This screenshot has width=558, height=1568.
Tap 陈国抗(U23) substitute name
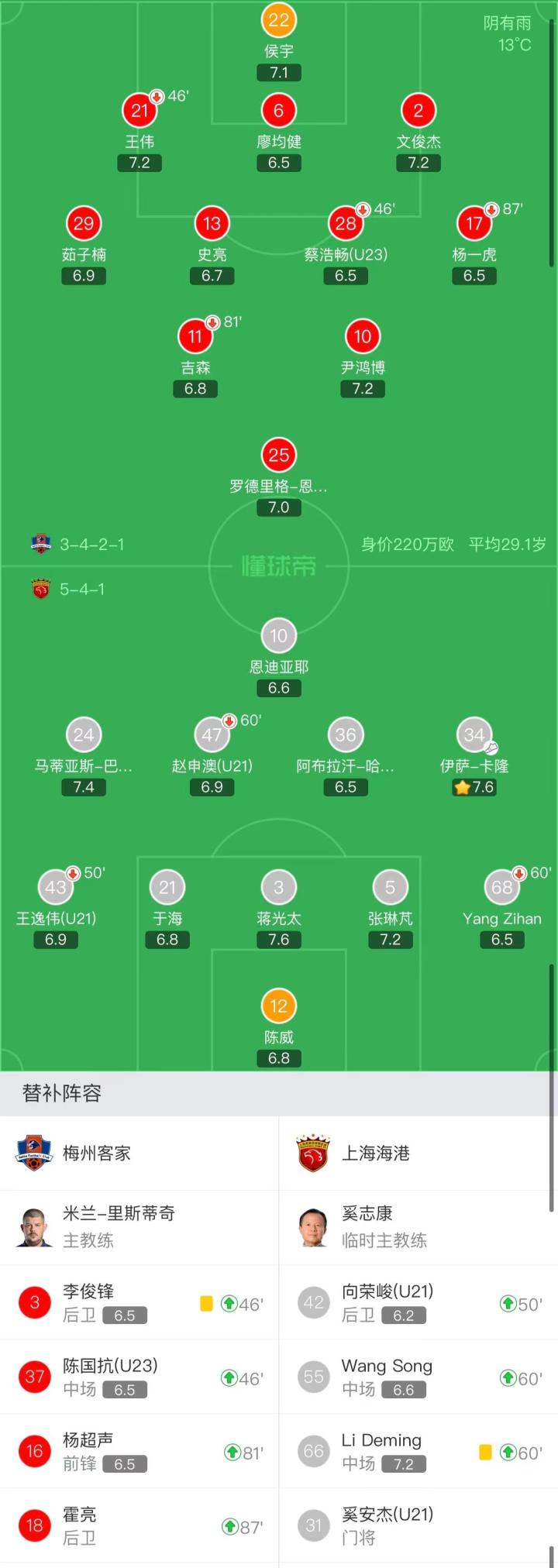(110, 1366)
